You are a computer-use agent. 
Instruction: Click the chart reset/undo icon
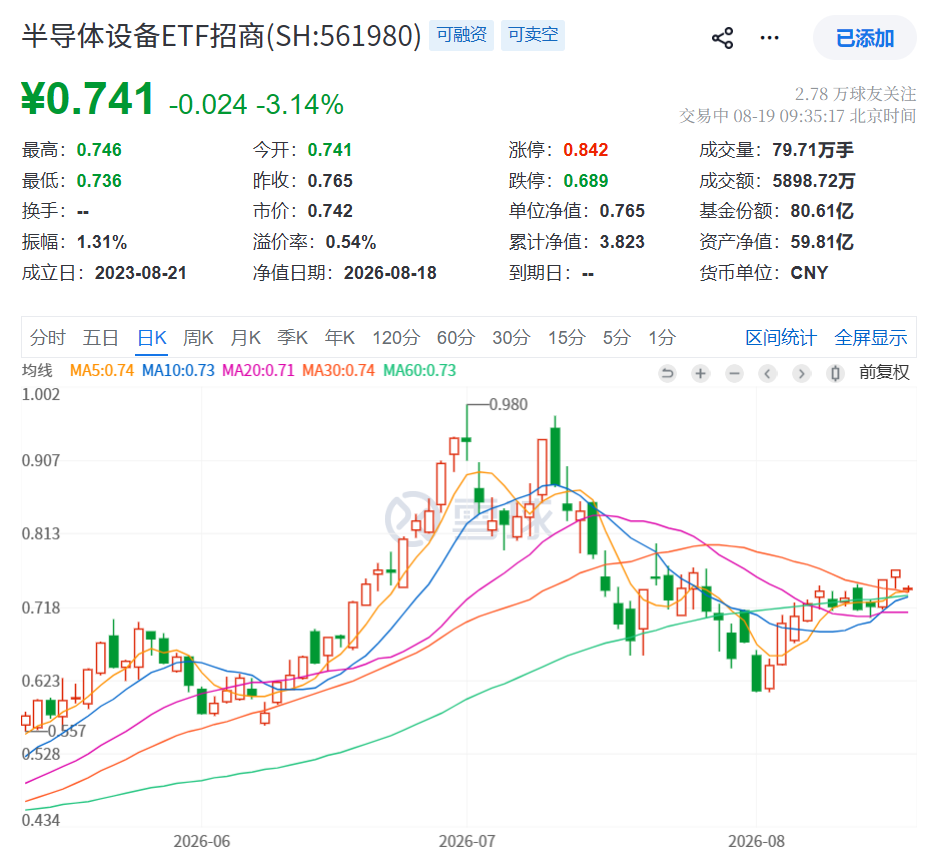coord(667,374)
